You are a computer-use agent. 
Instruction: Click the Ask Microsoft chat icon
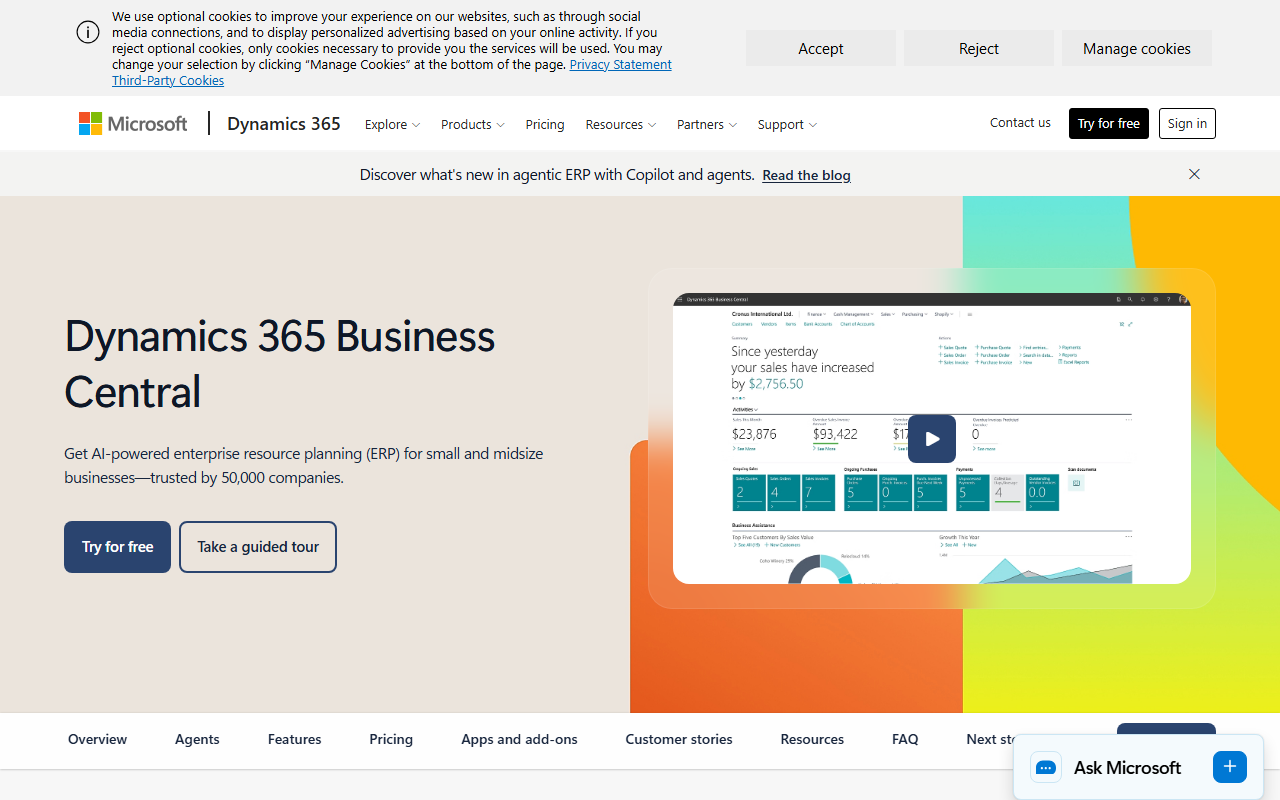(1046, 768)
